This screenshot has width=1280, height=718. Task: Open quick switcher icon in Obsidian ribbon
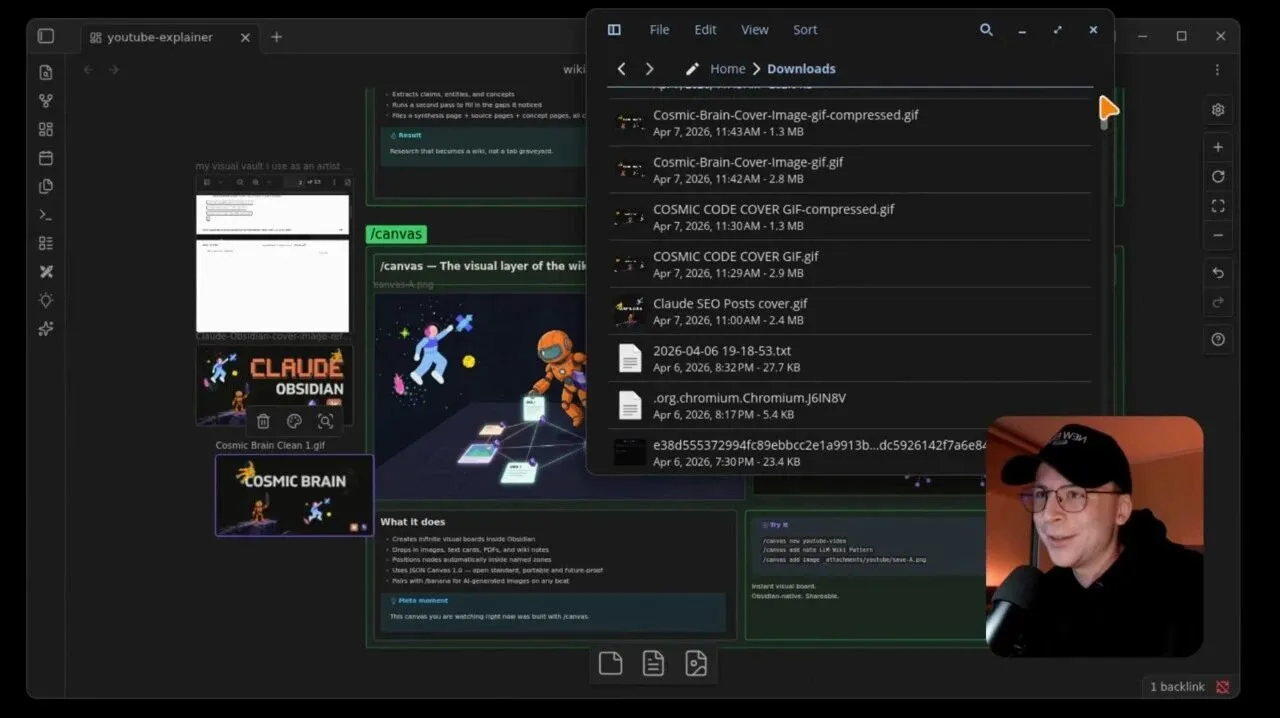click(46, 72)
